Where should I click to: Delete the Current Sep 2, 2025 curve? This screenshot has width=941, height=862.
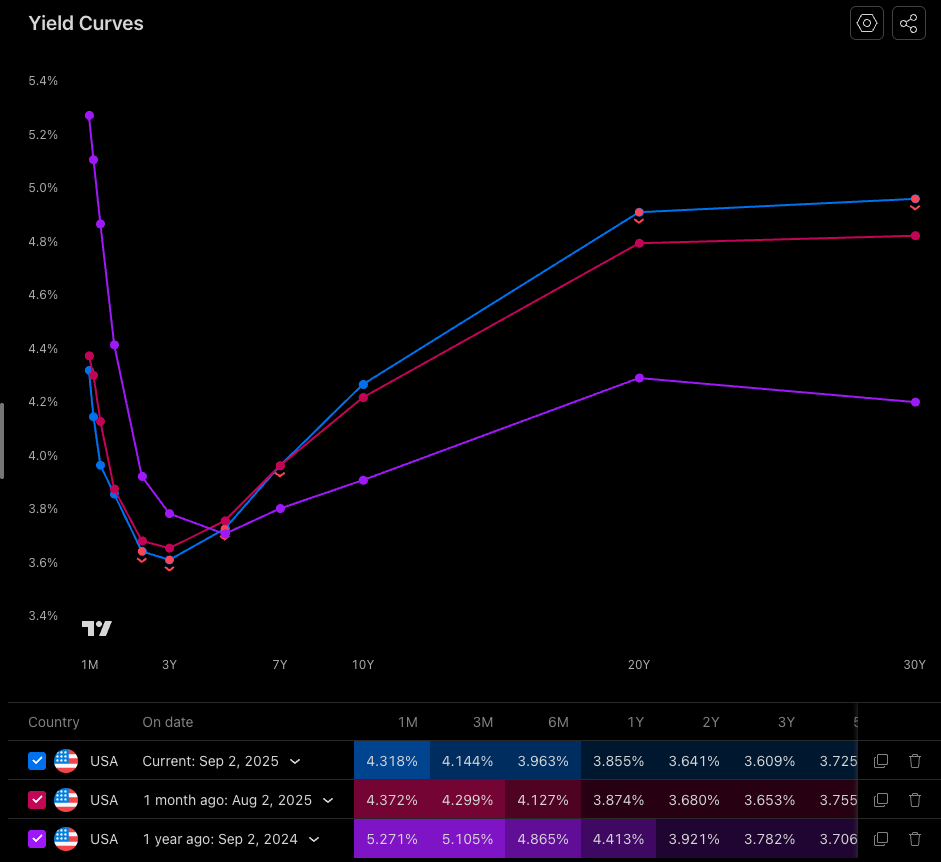point(915,761)
